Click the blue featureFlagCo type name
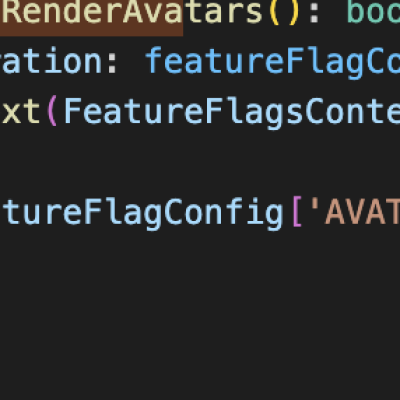This screenshot has width=400, height=400. (273, 63)
